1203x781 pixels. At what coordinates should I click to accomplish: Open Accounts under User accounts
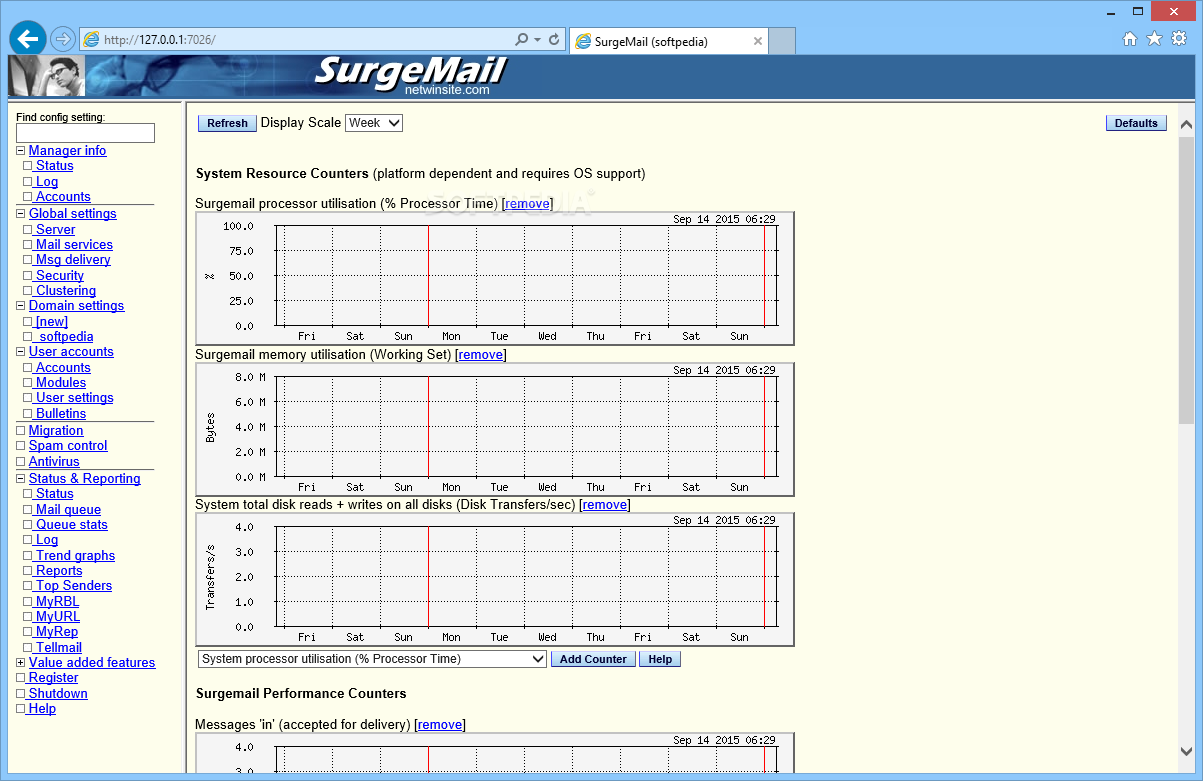tap(63, 368)
